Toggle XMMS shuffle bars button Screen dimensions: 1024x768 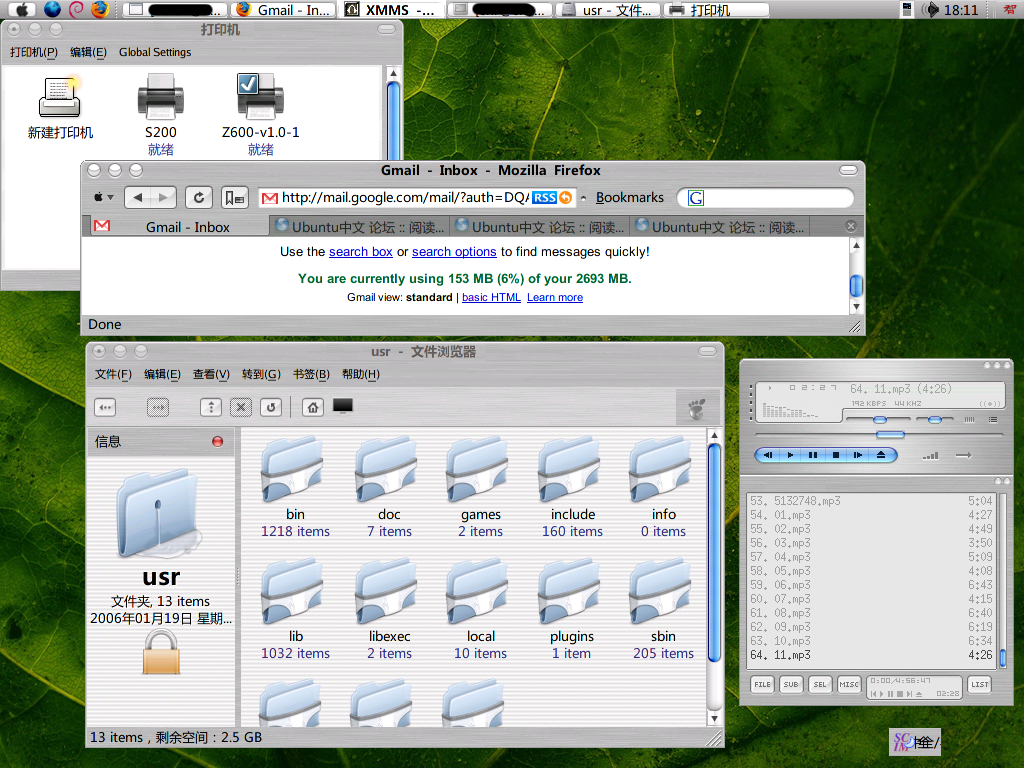pyautogui.click(x=931, y=456)
